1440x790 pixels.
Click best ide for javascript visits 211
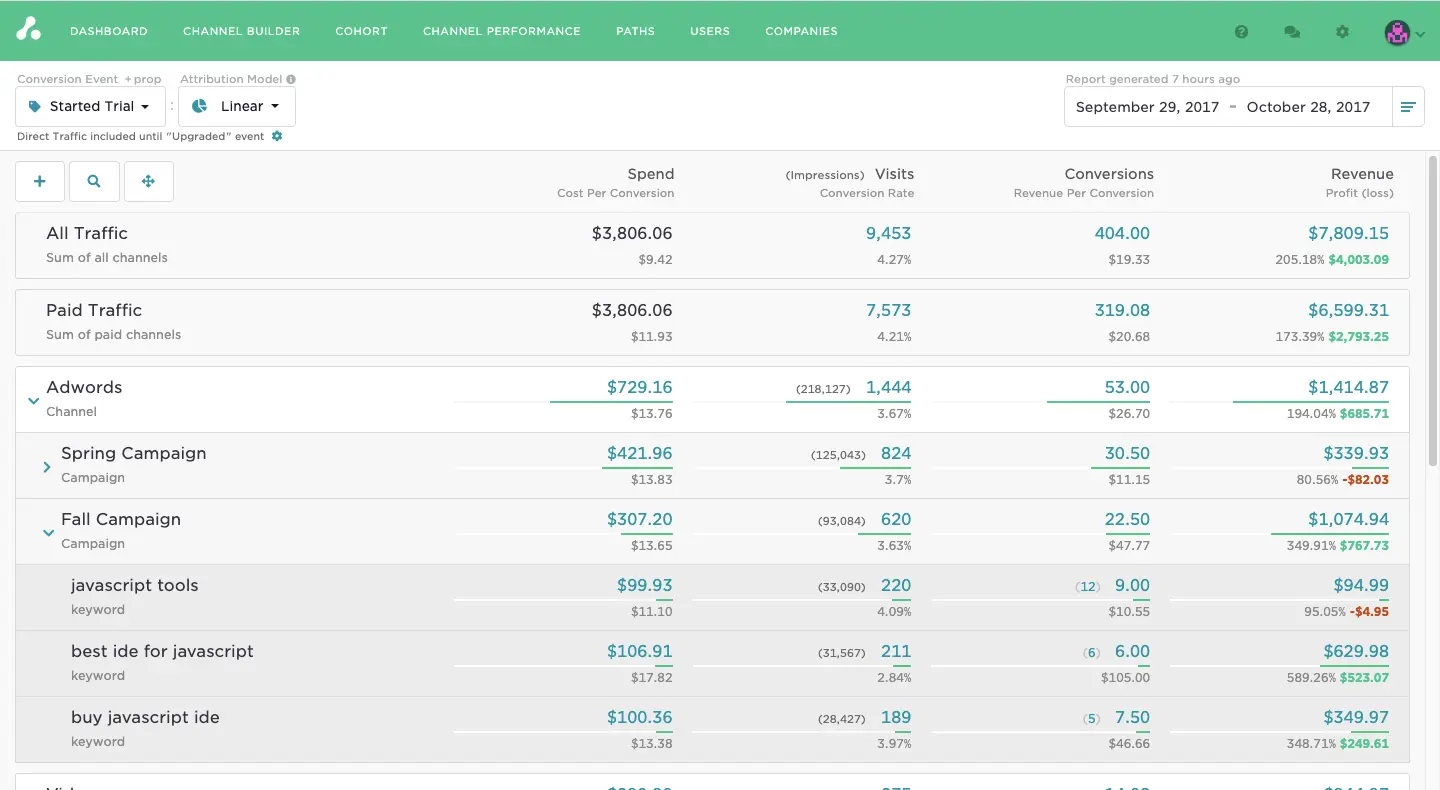[896, 651]
